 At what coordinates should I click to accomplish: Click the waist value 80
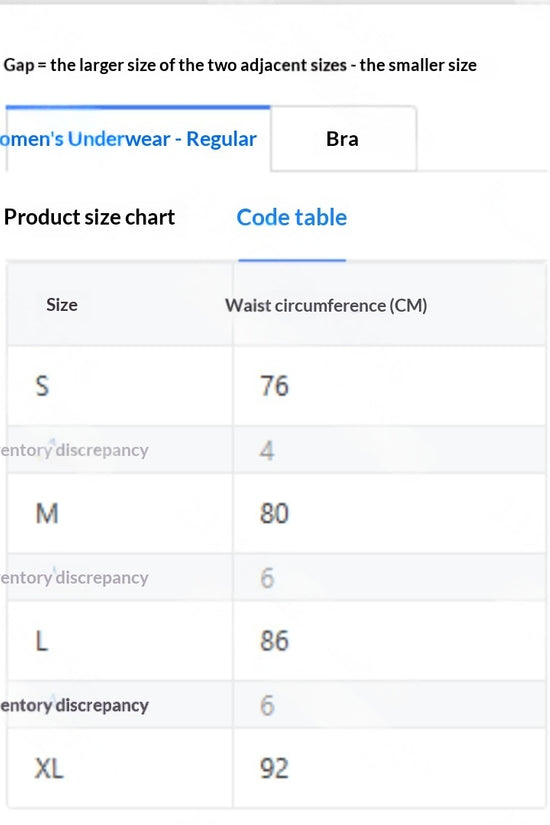(274, 514)
